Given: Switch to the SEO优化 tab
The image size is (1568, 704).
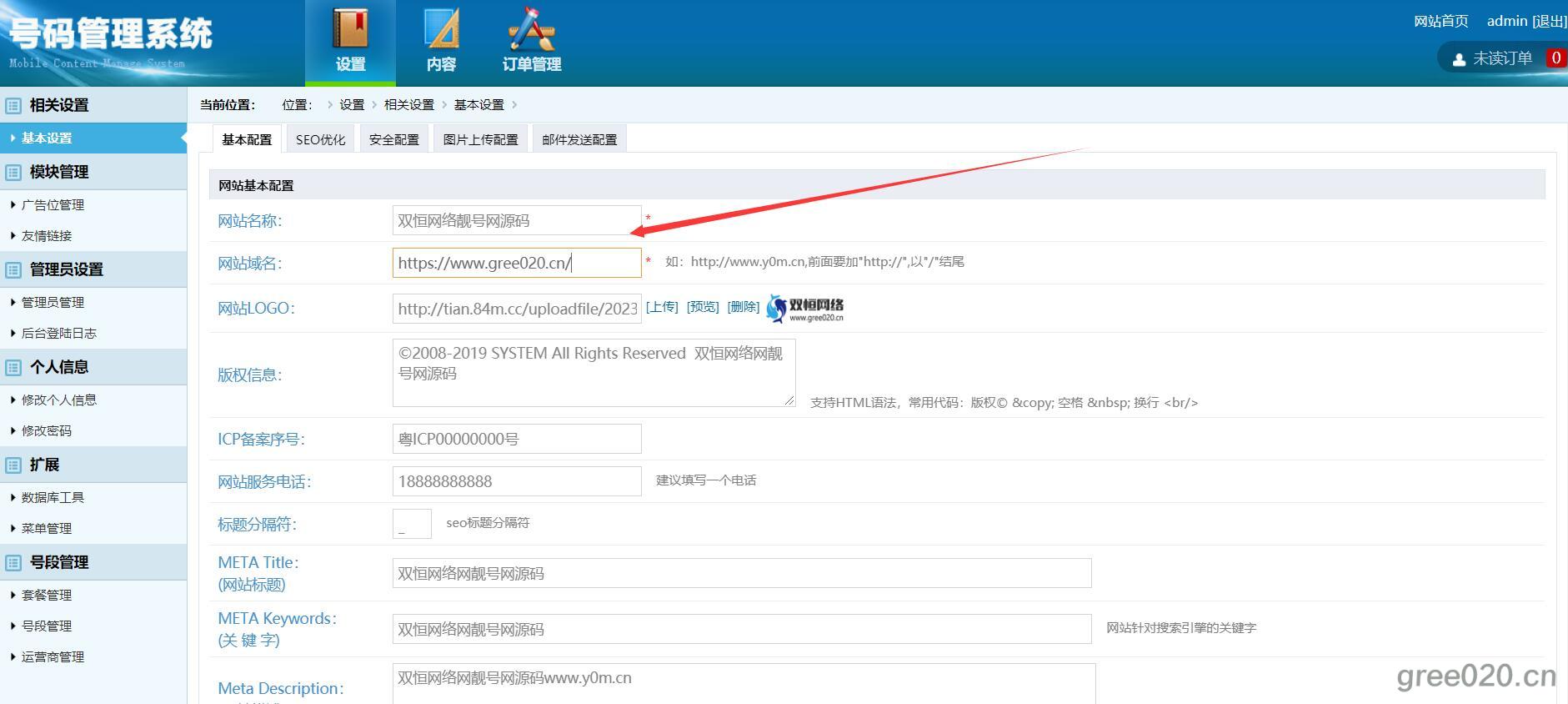Looking at the screenshot, I should click(x=320, y=139).
